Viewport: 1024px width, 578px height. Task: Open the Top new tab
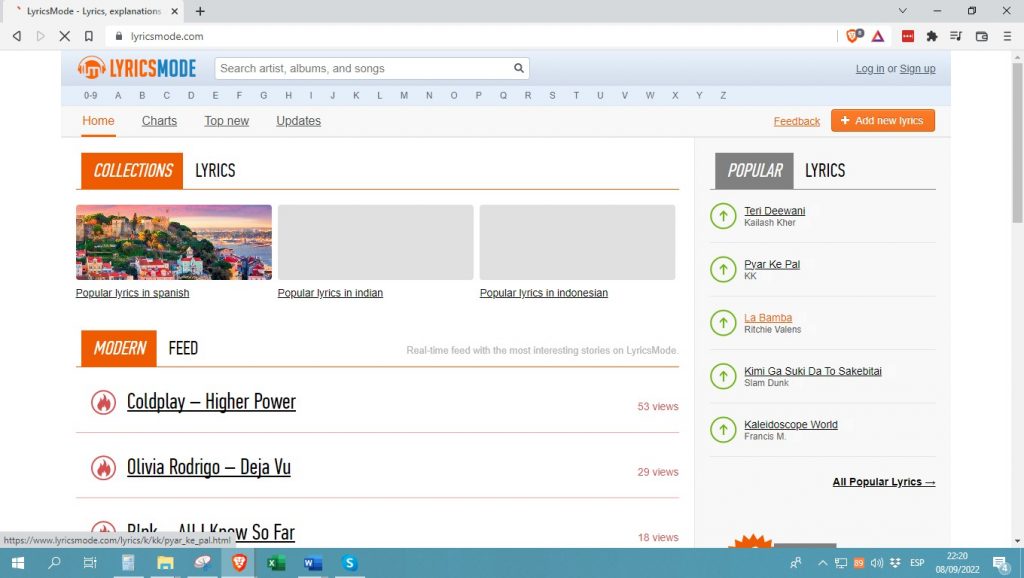click(x=226, y=121)
